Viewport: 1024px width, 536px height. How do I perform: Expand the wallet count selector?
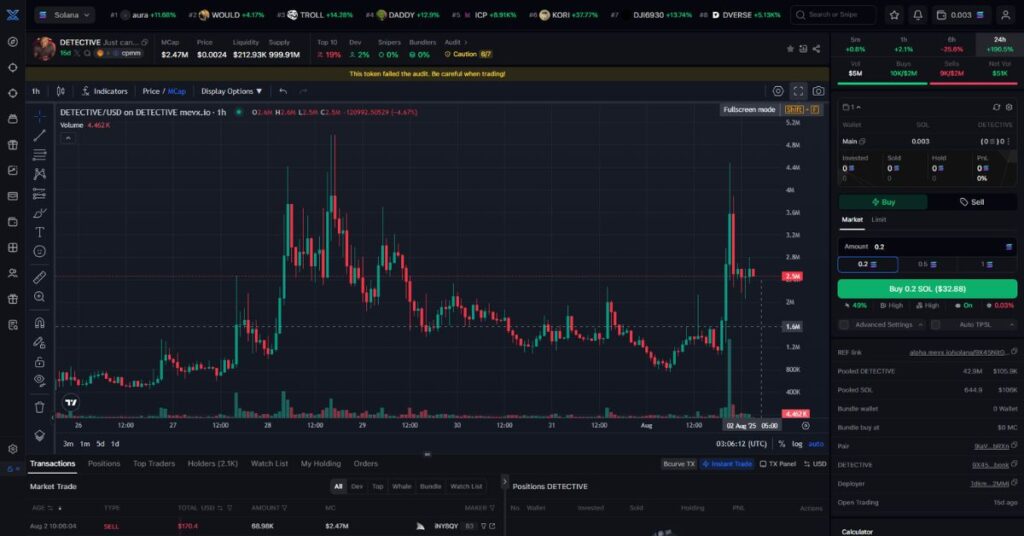click(x=852, y=107)
